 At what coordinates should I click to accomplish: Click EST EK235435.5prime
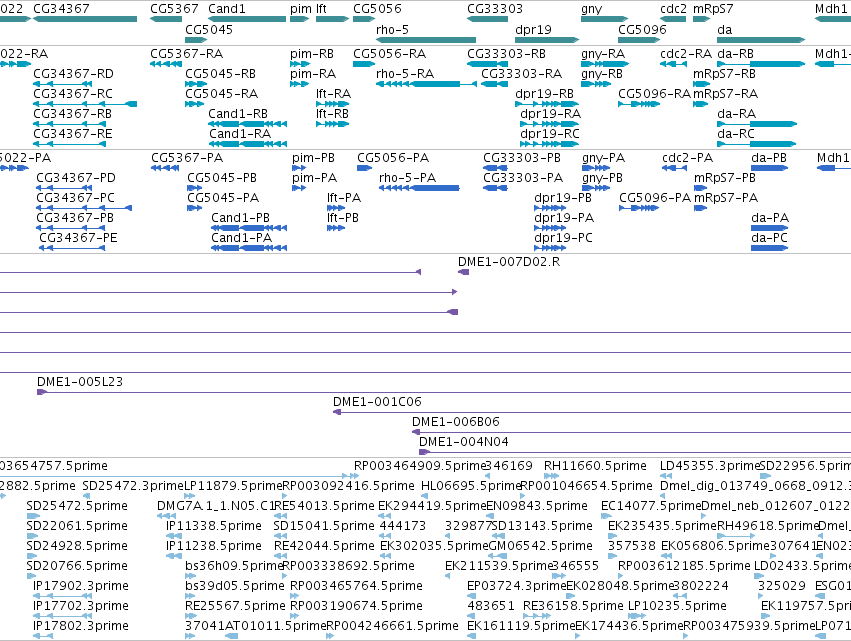(613, 536)
